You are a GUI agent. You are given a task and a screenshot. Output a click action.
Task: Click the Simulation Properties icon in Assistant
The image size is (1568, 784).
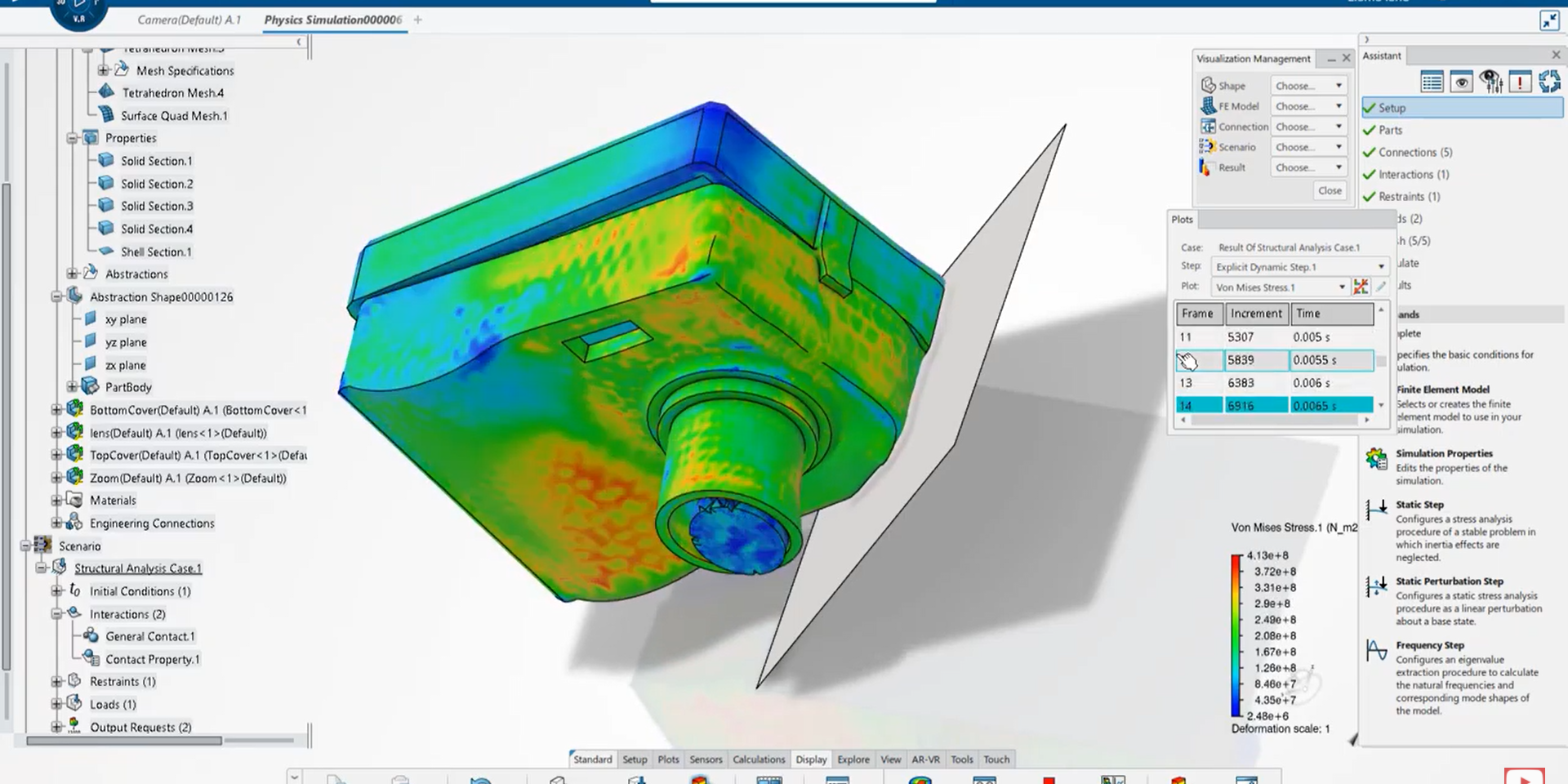(1376, 459)
